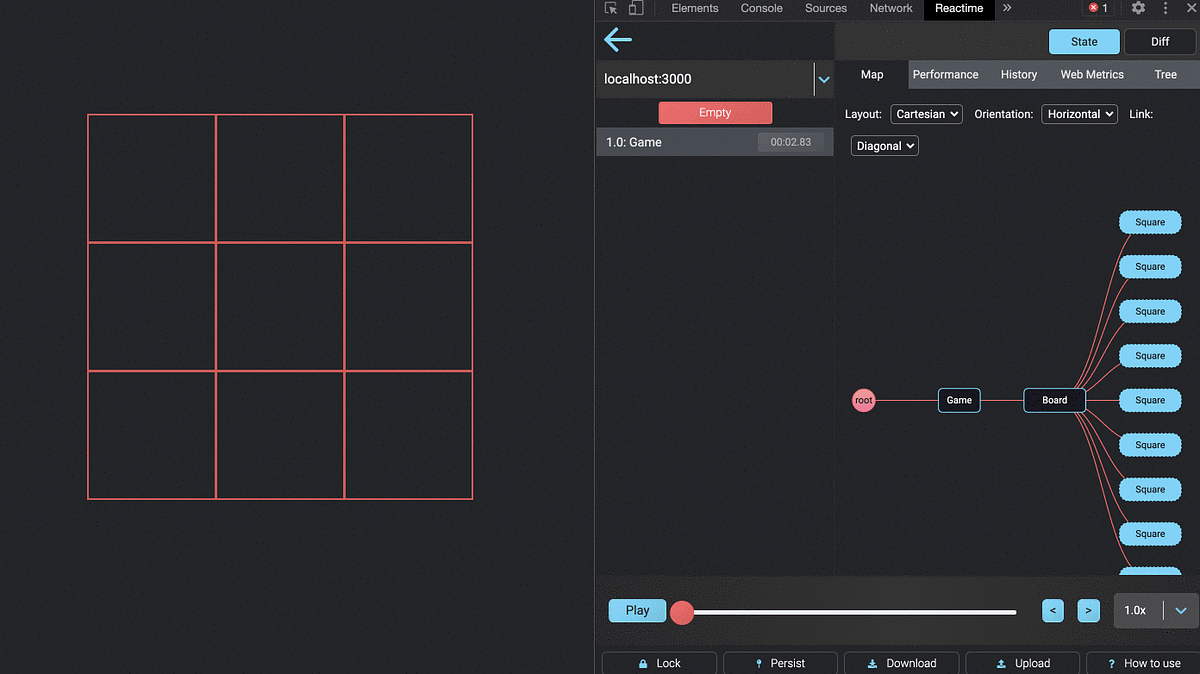
Task: Open the Console panel in DevTools
Action: pyautogui.click(x=761, y=8)
